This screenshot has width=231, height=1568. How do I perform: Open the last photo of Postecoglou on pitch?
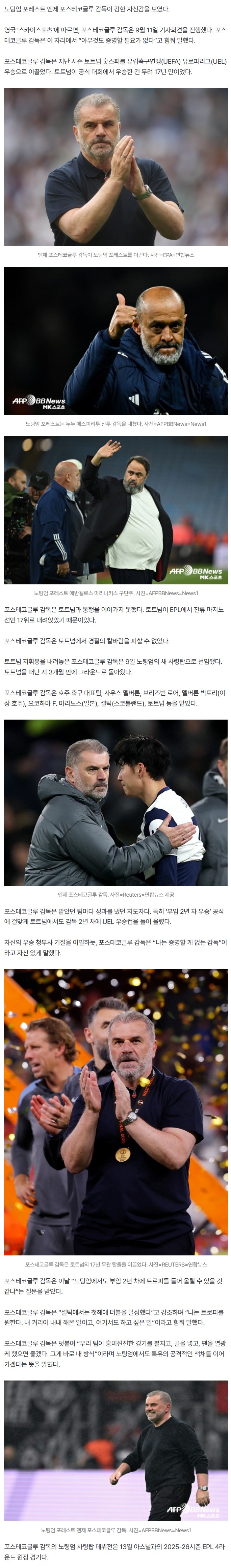[116, 1451]
